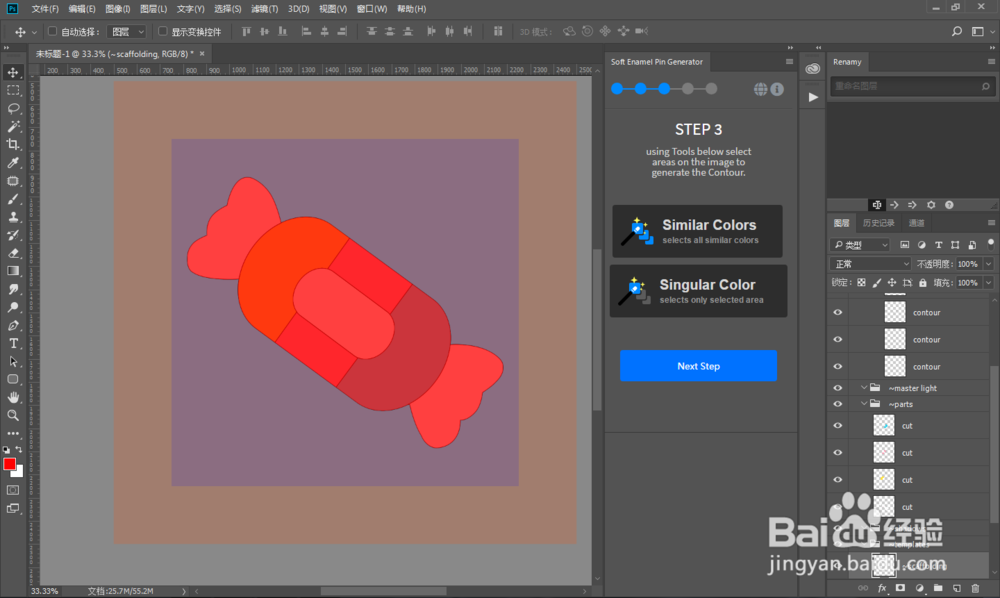The height and width of the screenshot is (598, 1000).
Task: Select the Move tool
Action: [x=13, y=72]
